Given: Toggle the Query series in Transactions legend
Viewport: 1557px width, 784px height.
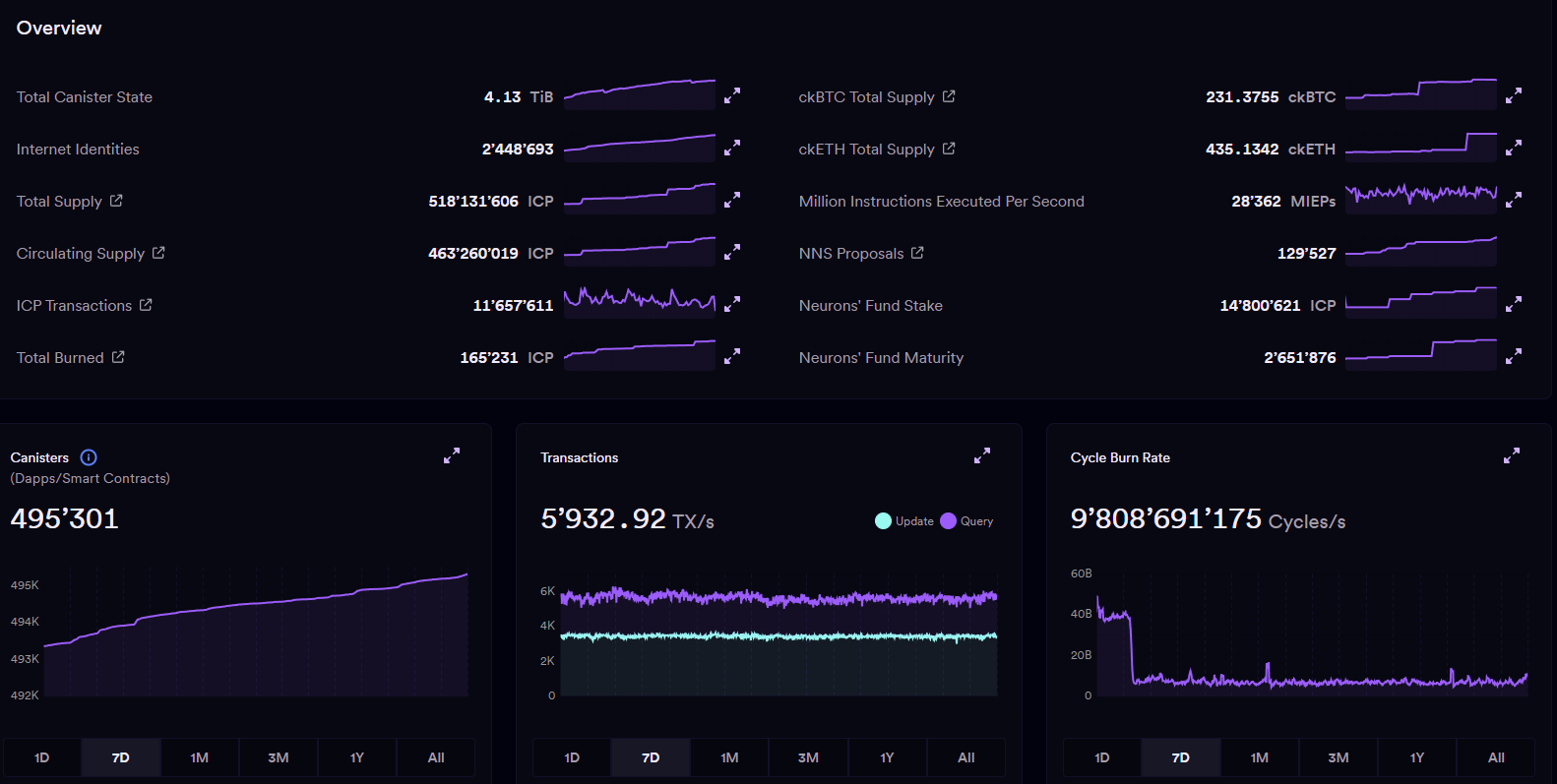Looking at the screenshot, I should tap(966, 521).
